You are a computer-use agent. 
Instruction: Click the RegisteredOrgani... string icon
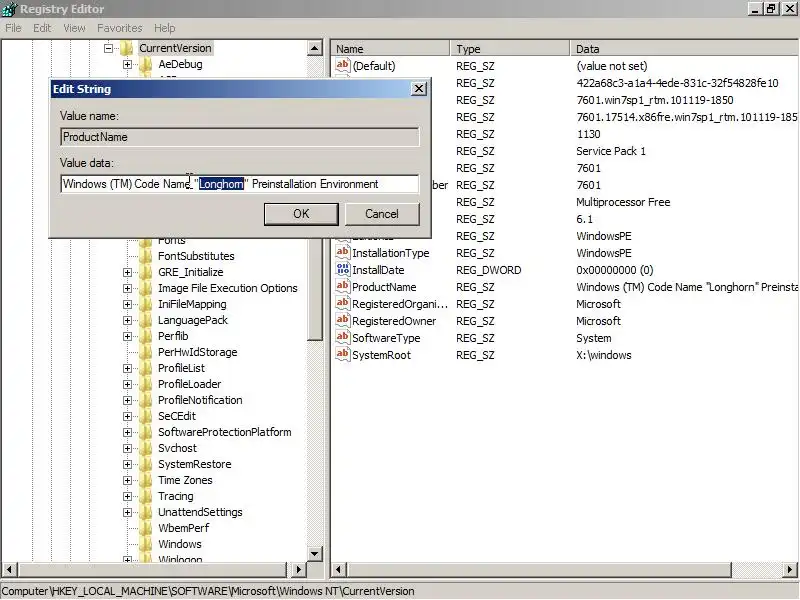pos(342,303)
